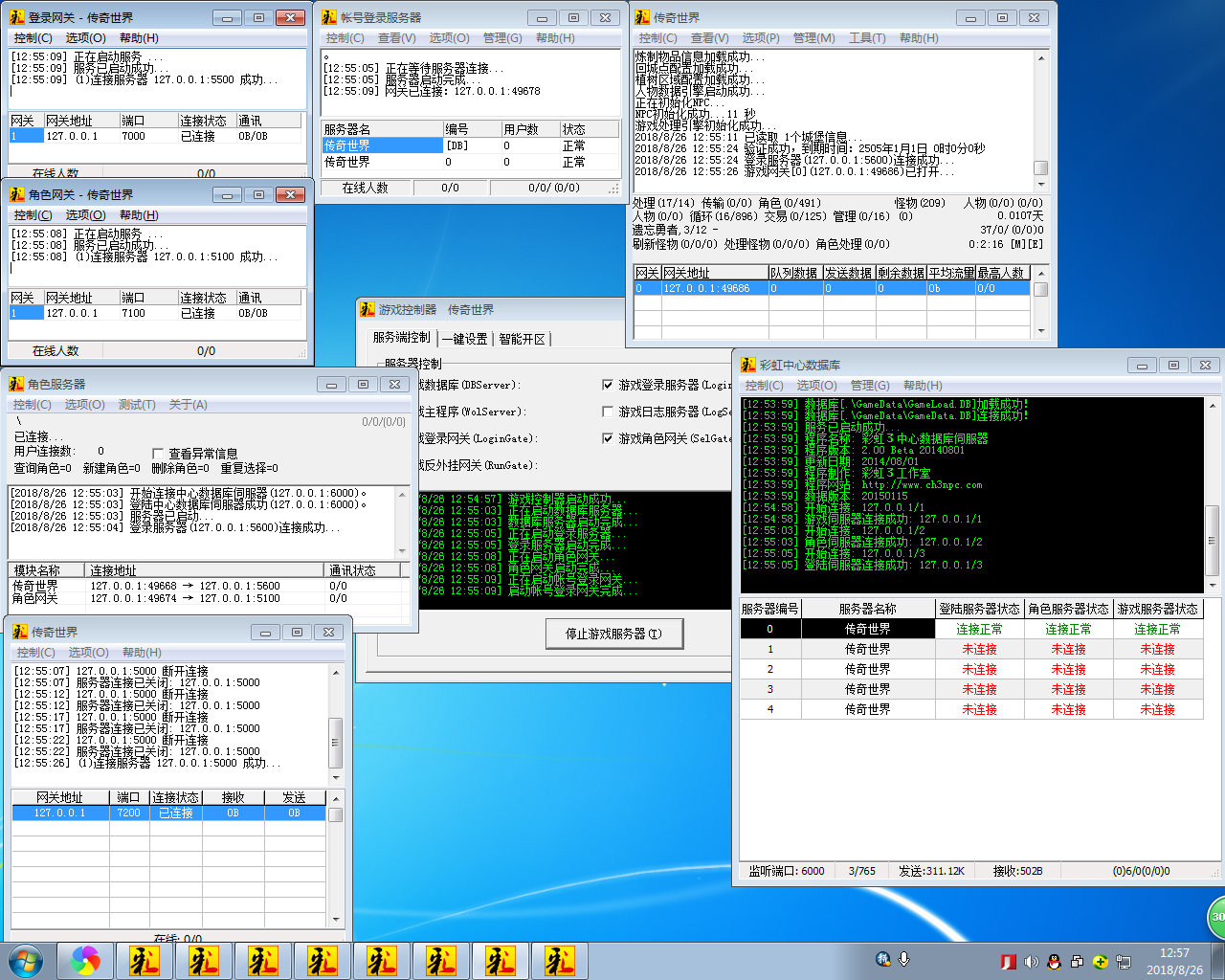Screen dimensions: 1225x980
Task: Click the 帐号登录服务器 window title icon
Action: tap(329, 17)
